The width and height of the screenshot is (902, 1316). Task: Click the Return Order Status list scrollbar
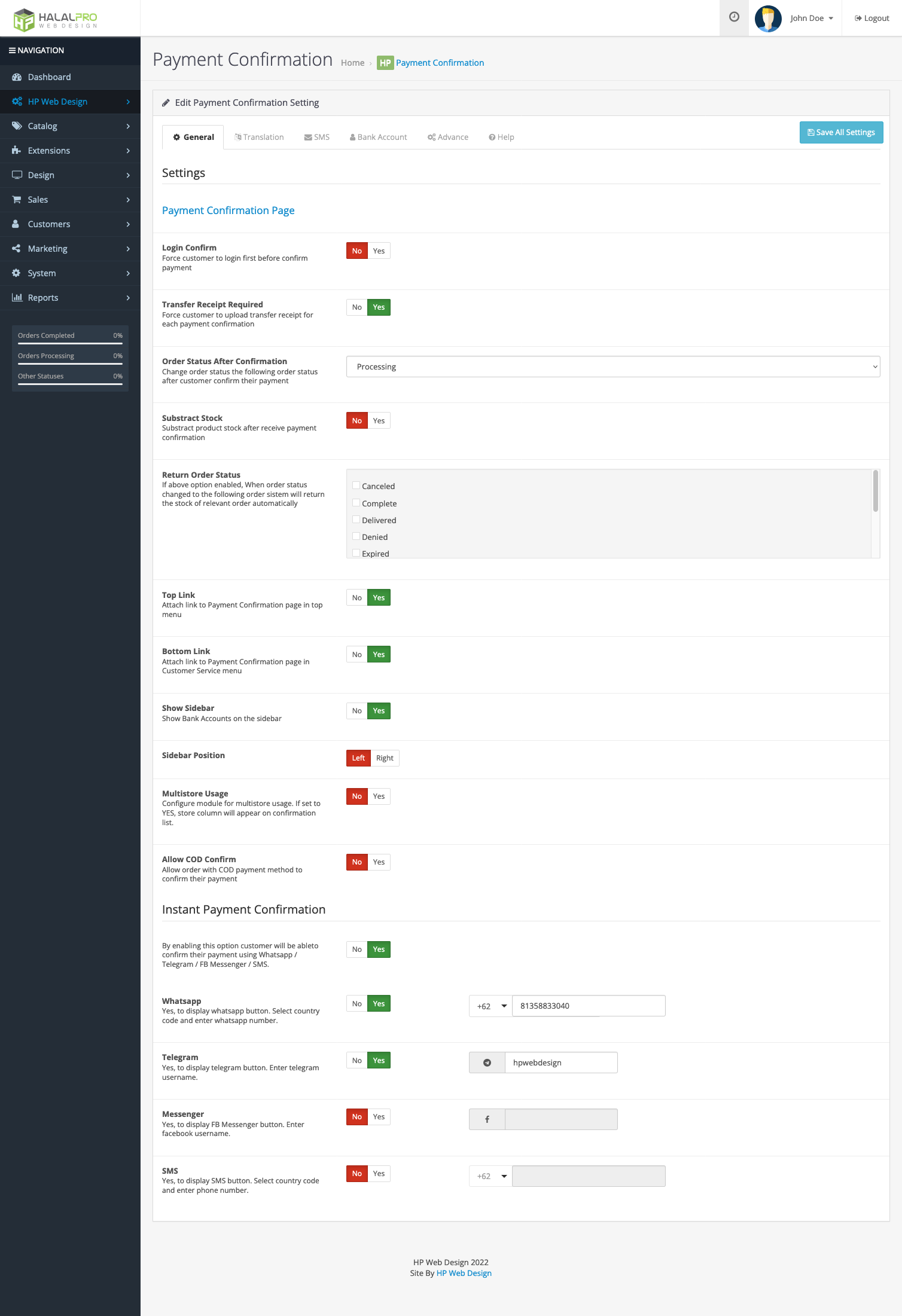pos(876,491)
